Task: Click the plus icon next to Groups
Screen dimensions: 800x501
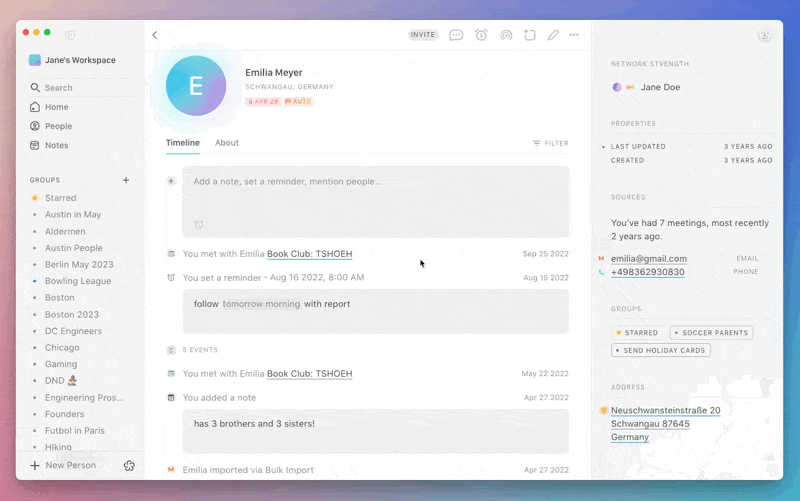Action: (x=126, y=180)
